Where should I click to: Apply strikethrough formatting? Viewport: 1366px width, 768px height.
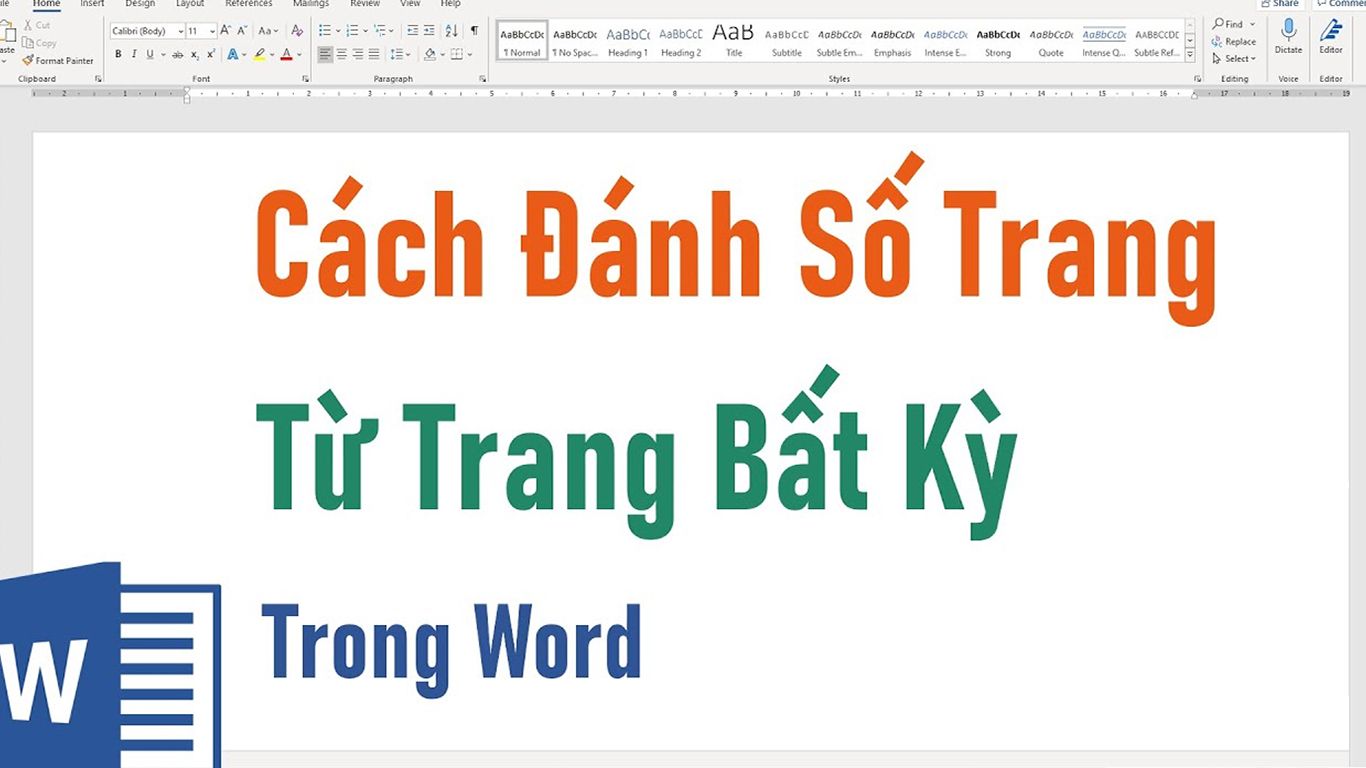tap(177, 54)
